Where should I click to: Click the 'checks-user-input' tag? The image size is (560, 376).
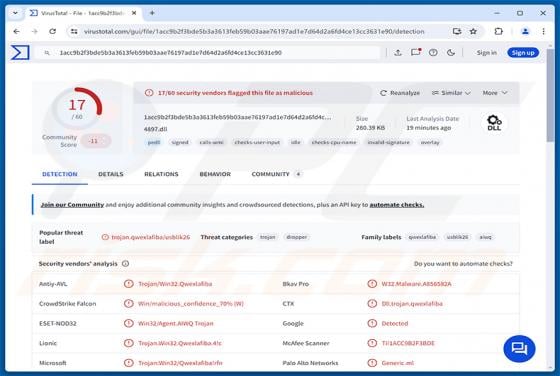coord(257,142)
